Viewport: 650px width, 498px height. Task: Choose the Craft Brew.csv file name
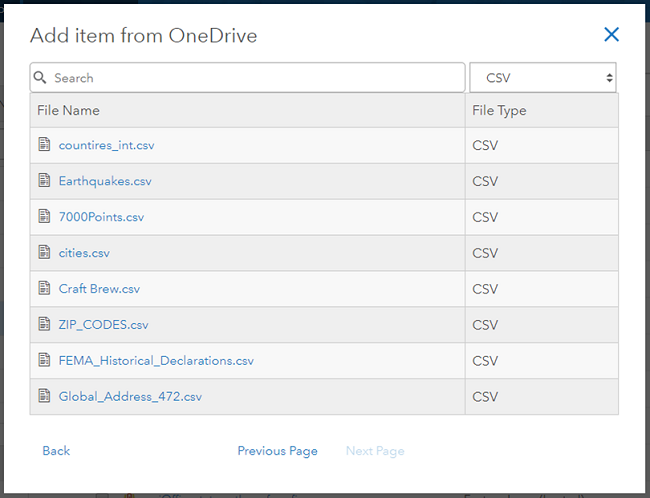pyautogui.click(x=99, y=289)
